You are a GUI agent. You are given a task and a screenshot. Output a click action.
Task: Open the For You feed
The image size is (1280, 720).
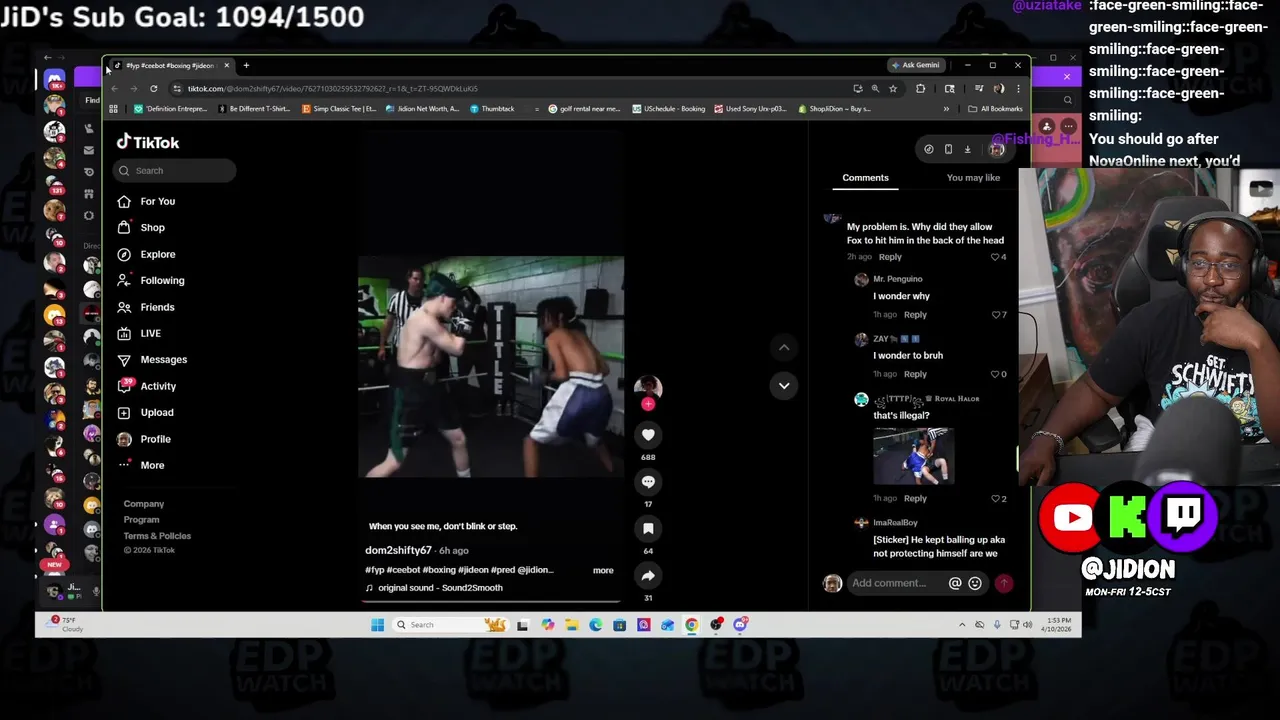pyautogui.click(x=147, y=201)
